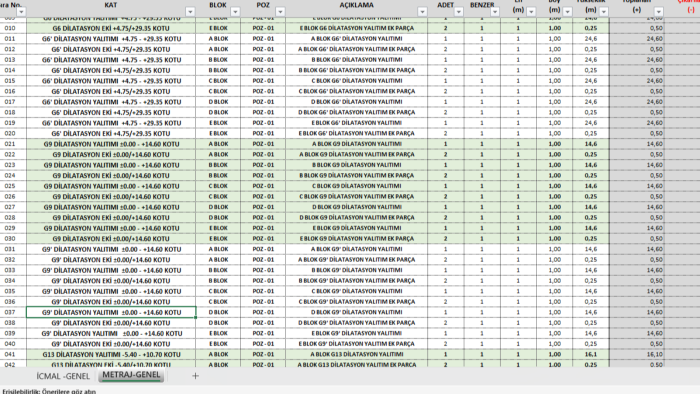Select the ADET cell in row 024
The image size is (700, 394).
click(x=446, y=175)
